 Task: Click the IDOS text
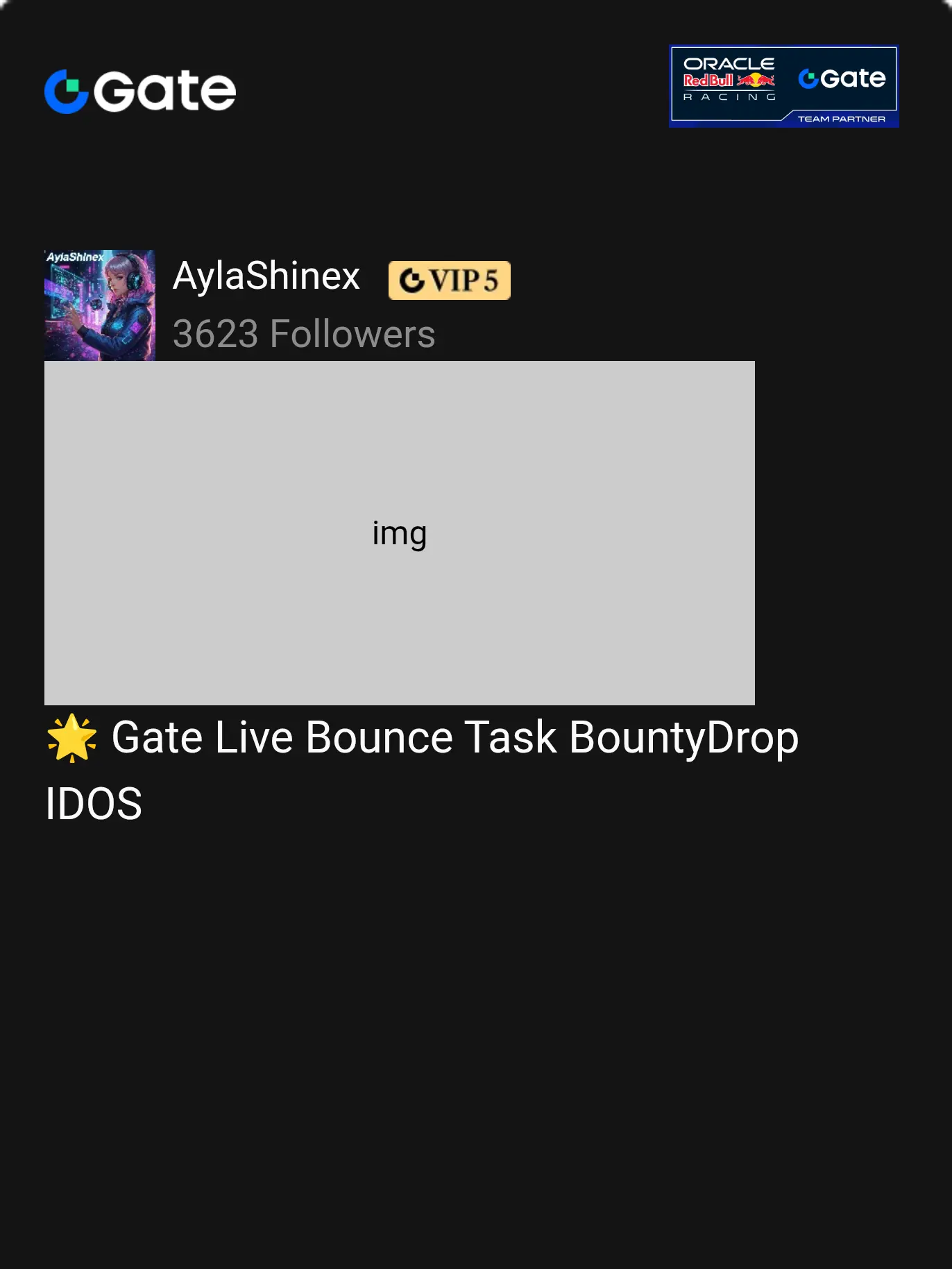tap(94, 804)
